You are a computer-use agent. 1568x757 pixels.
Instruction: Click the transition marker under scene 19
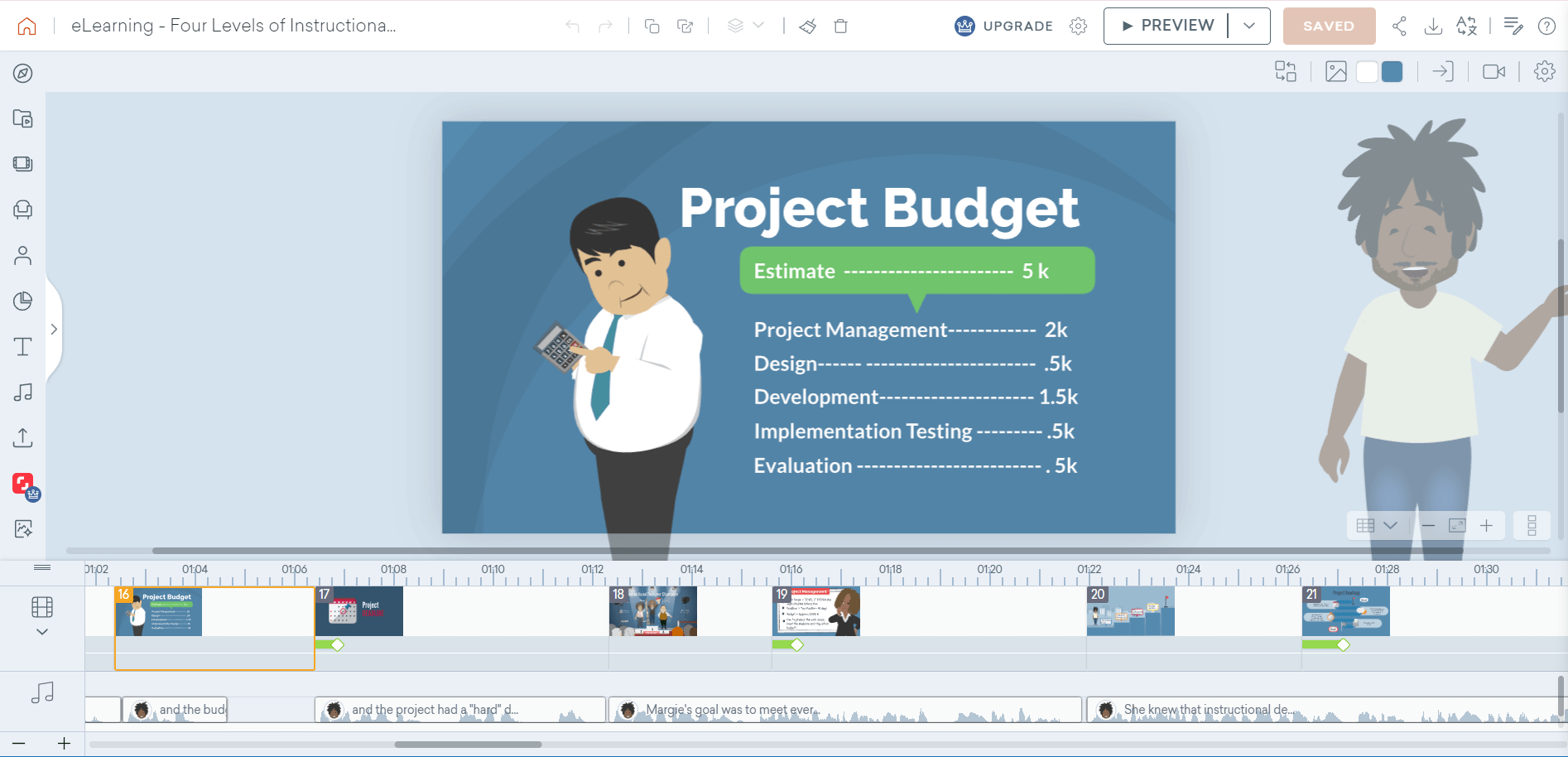click(x=796, y=644)
